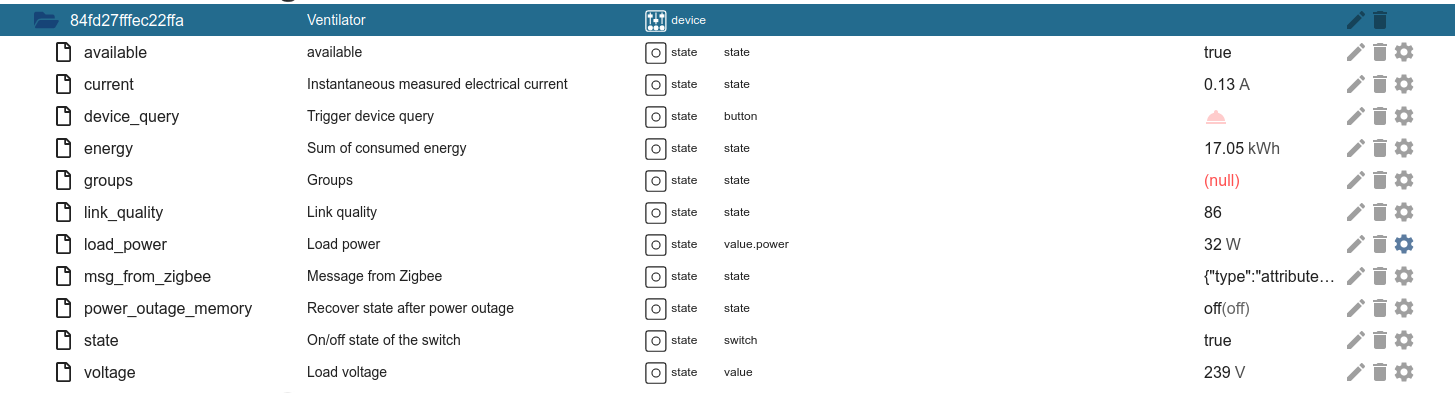Select the load_power tree item
This screenshot has height=393, width=1455.
[x=125, y=244]
